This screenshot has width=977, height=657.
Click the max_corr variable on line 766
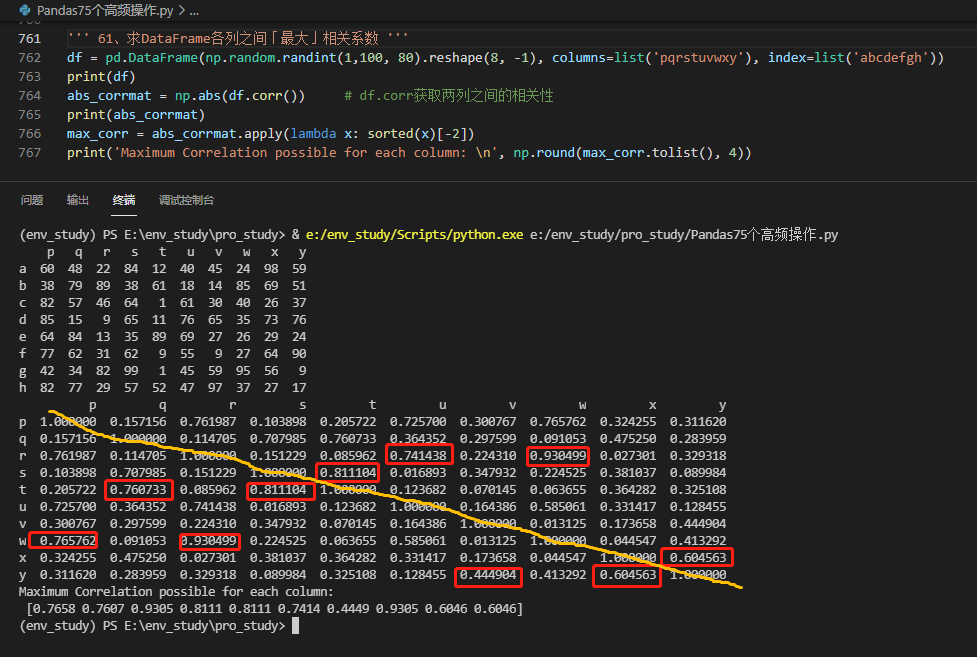97,134
